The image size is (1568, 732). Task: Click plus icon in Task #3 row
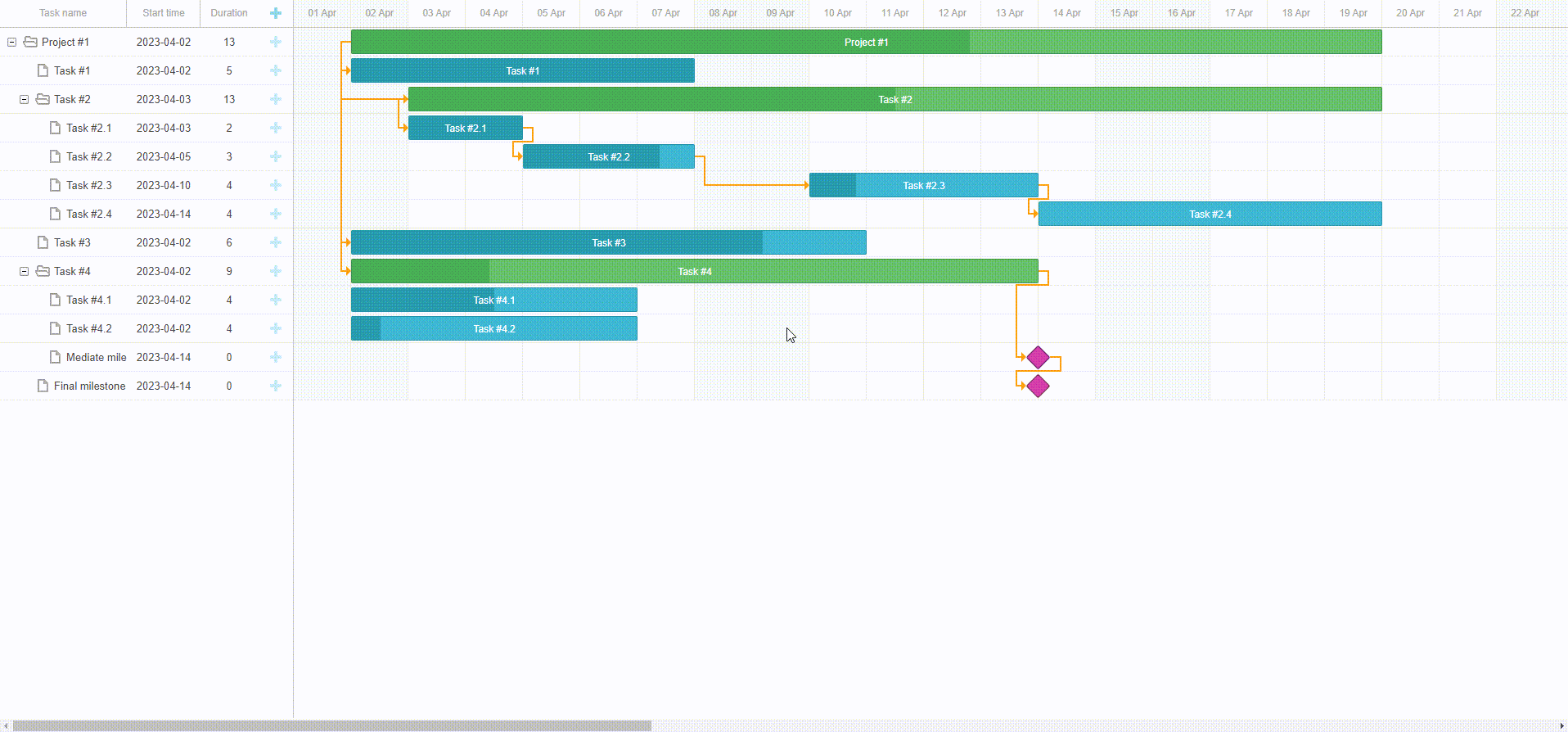276,242
